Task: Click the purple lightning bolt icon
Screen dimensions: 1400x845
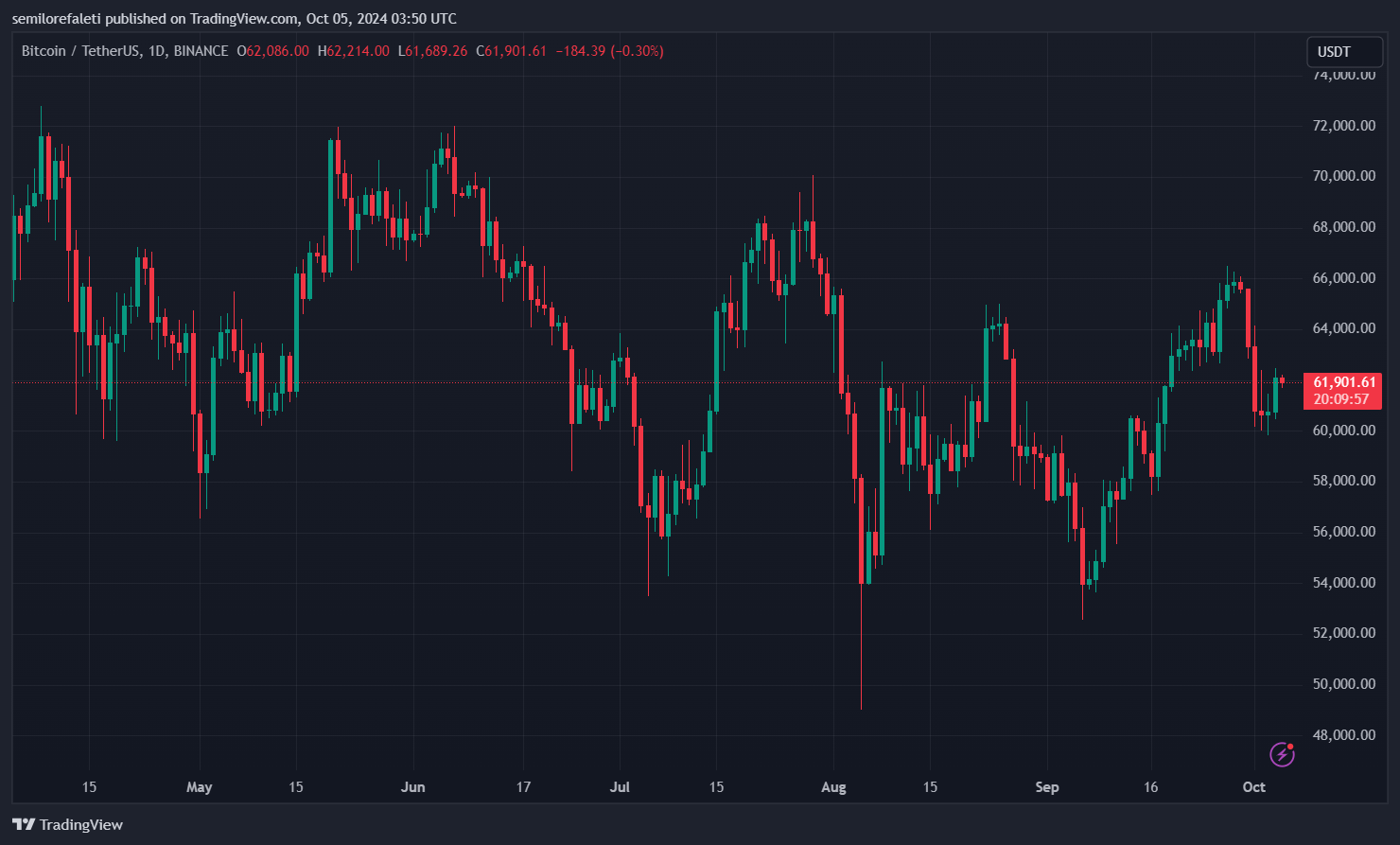Action: pos(1282,754)
